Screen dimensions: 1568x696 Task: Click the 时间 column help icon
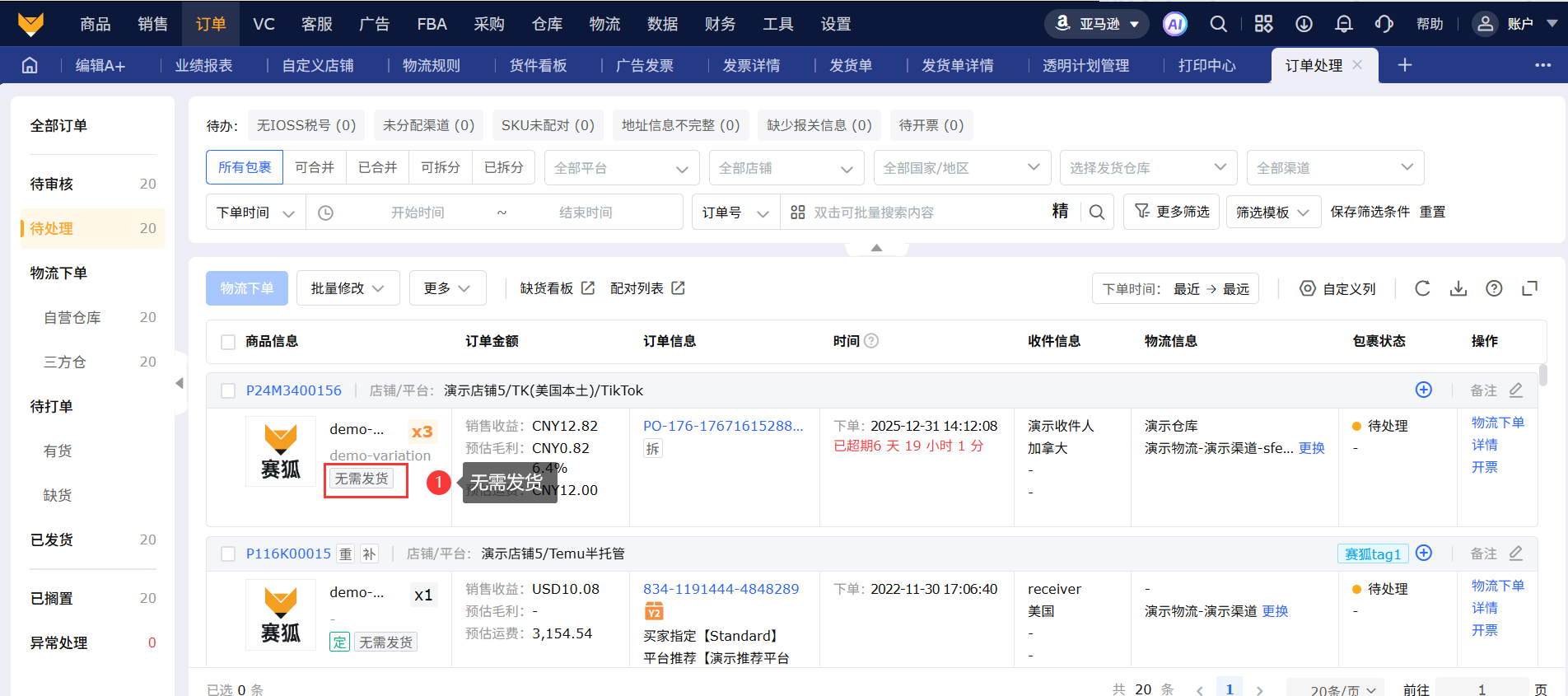(871, 341)
